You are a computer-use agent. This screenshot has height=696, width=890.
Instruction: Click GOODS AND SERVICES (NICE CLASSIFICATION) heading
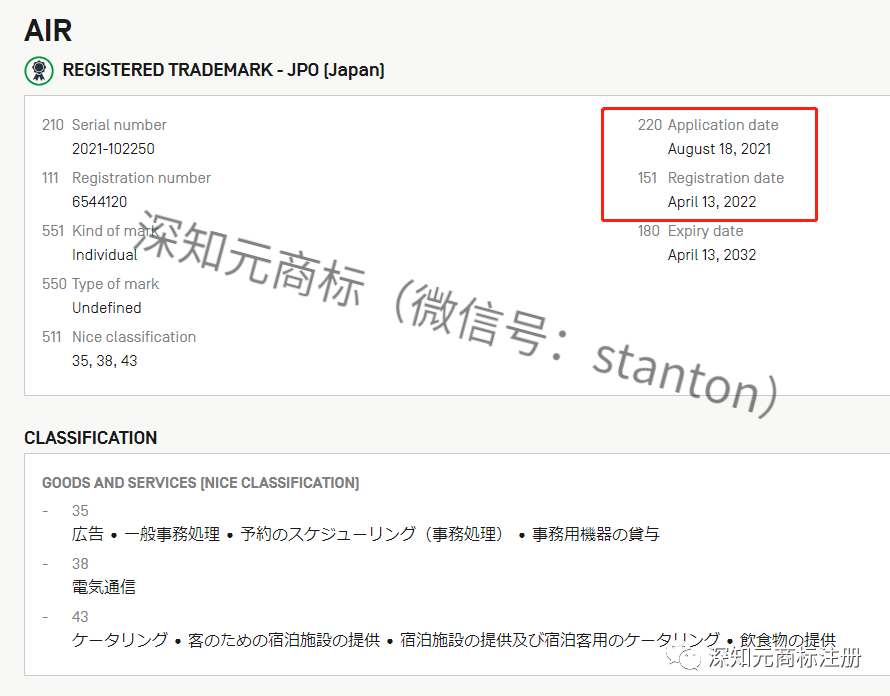[200, 483]
